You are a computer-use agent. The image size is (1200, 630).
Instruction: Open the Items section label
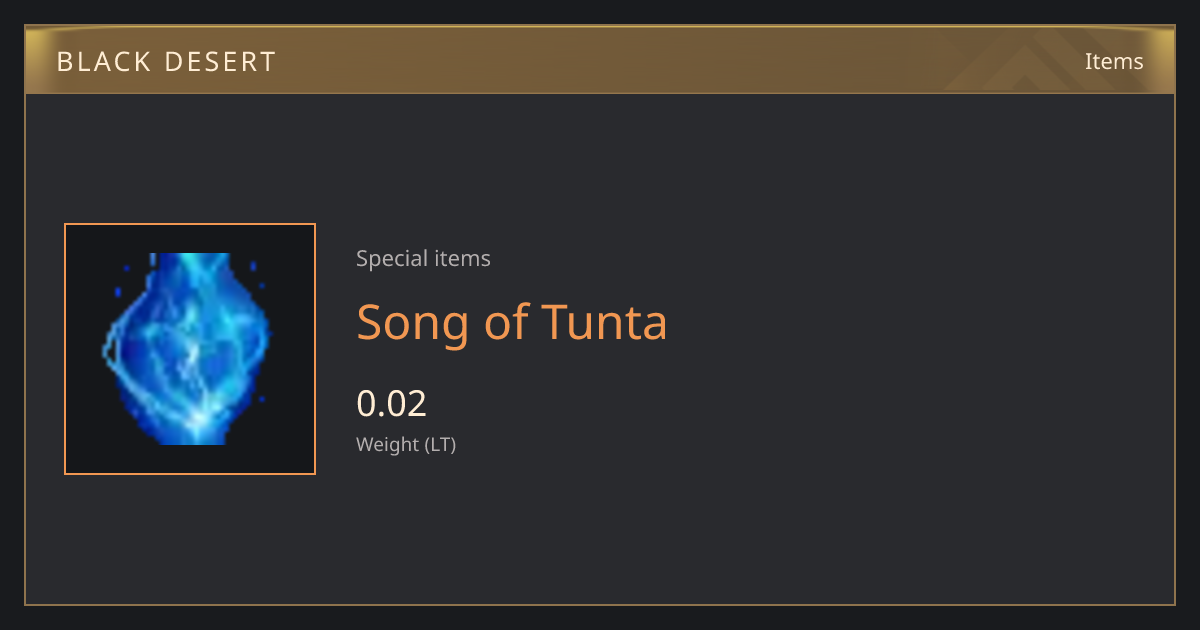(x=1114, y=61)
